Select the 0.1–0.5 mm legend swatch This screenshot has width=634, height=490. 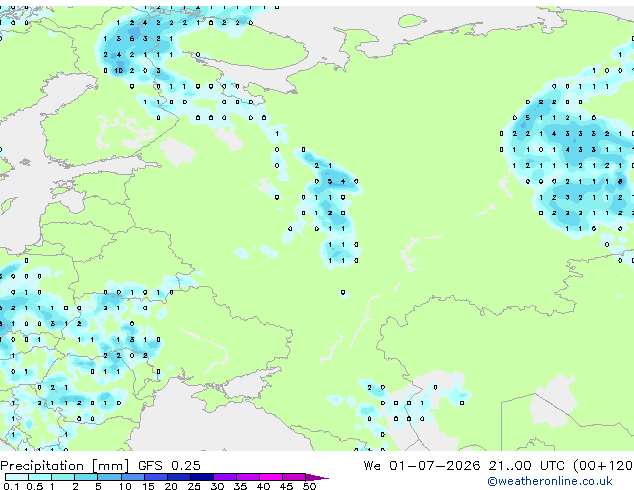[17, 477]
